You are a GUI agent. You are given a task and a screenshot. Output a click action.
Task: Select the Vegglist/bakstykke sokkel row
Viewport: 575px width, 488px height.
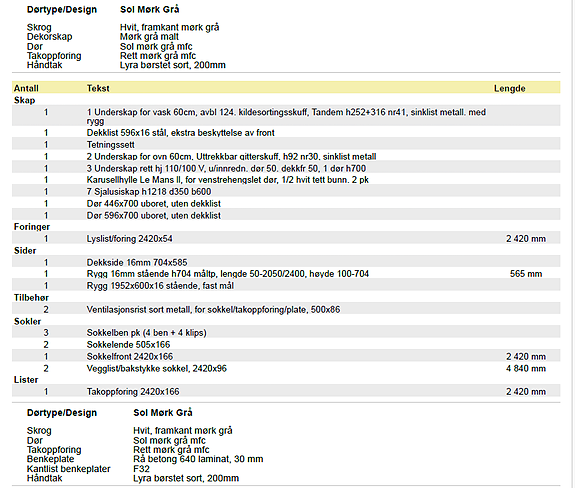[286, 368]
